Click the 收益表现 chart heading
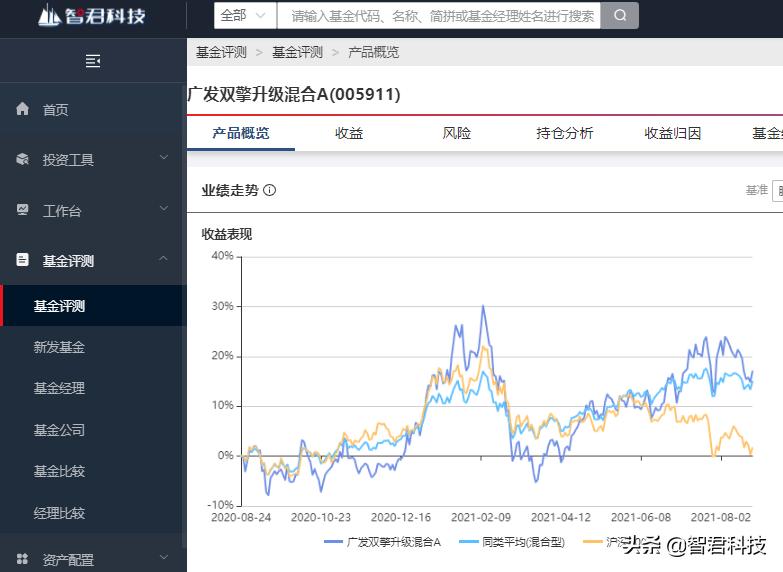This screenshot has height=572, width=783. (227, 234)
